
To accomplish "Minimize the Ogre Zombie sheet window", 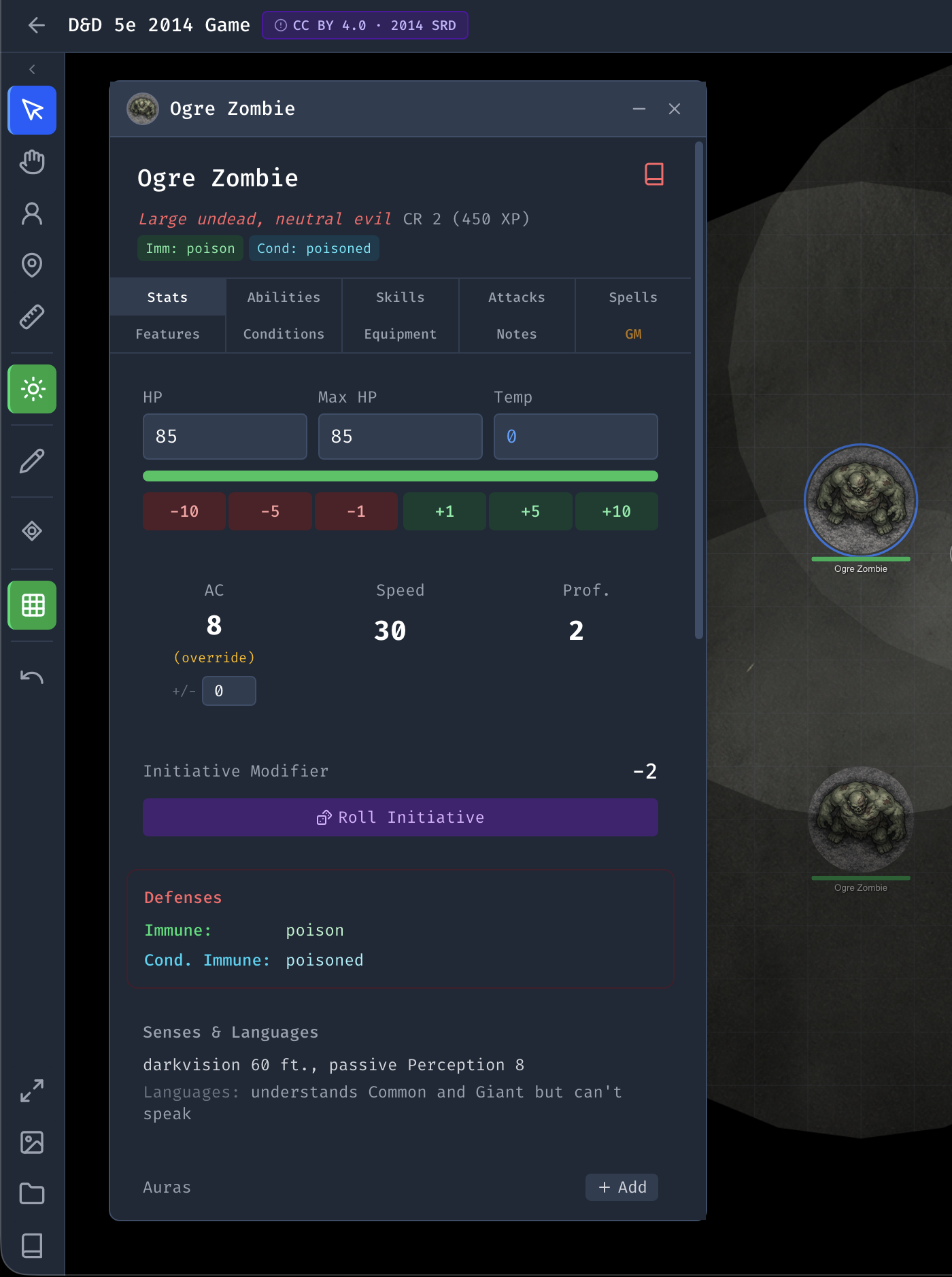I will 639,109.
